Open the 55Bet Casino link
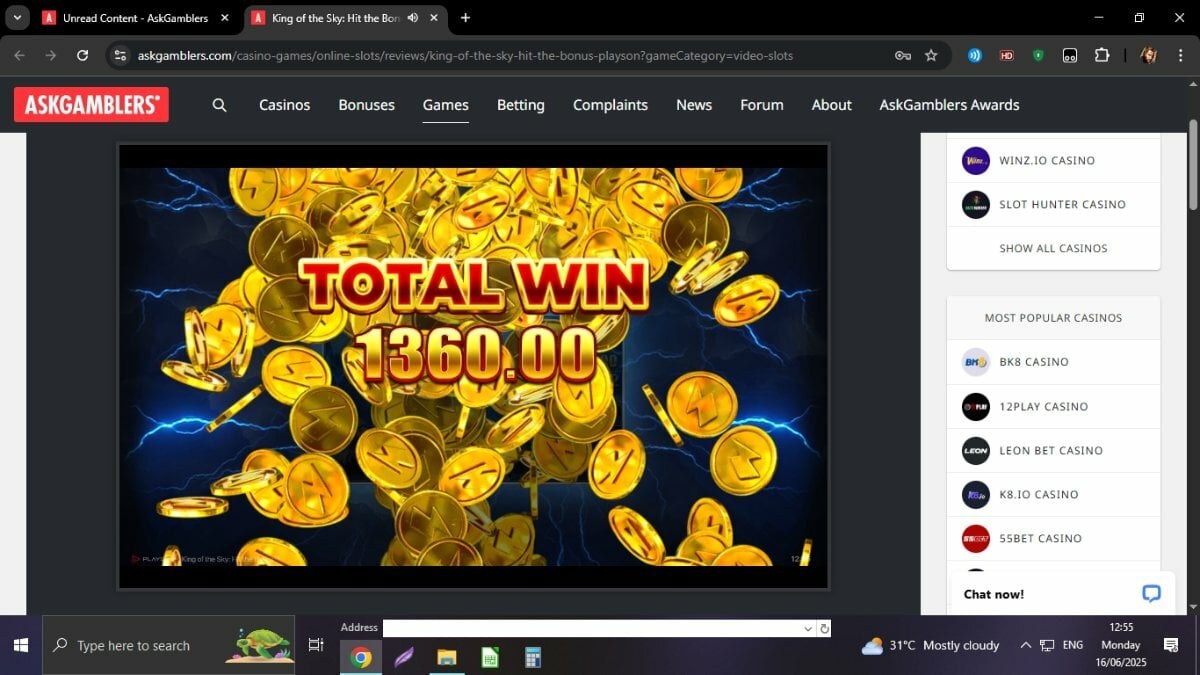 [x=1040, y=538]
